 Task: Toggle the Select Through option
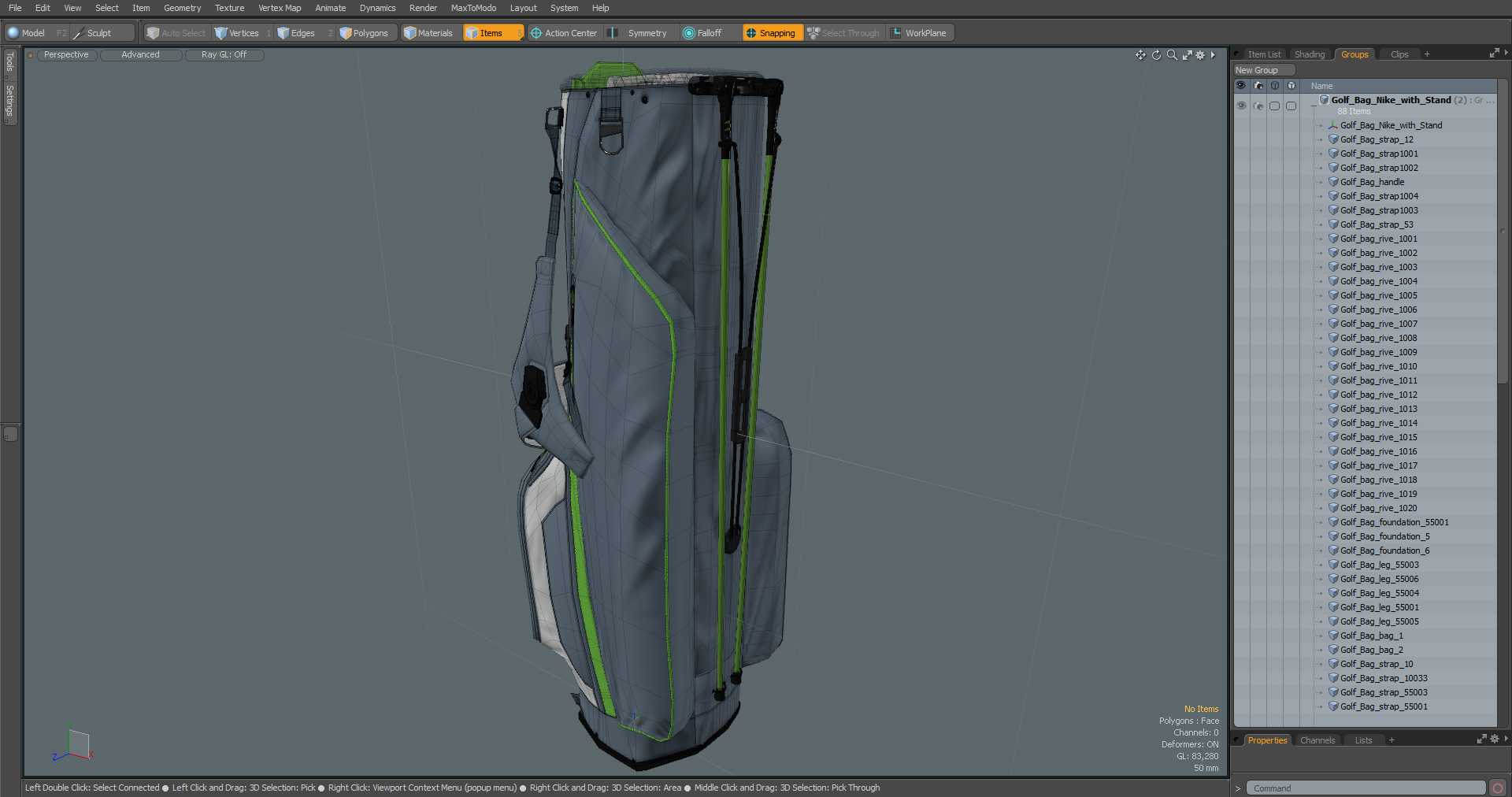click(844, 33)
